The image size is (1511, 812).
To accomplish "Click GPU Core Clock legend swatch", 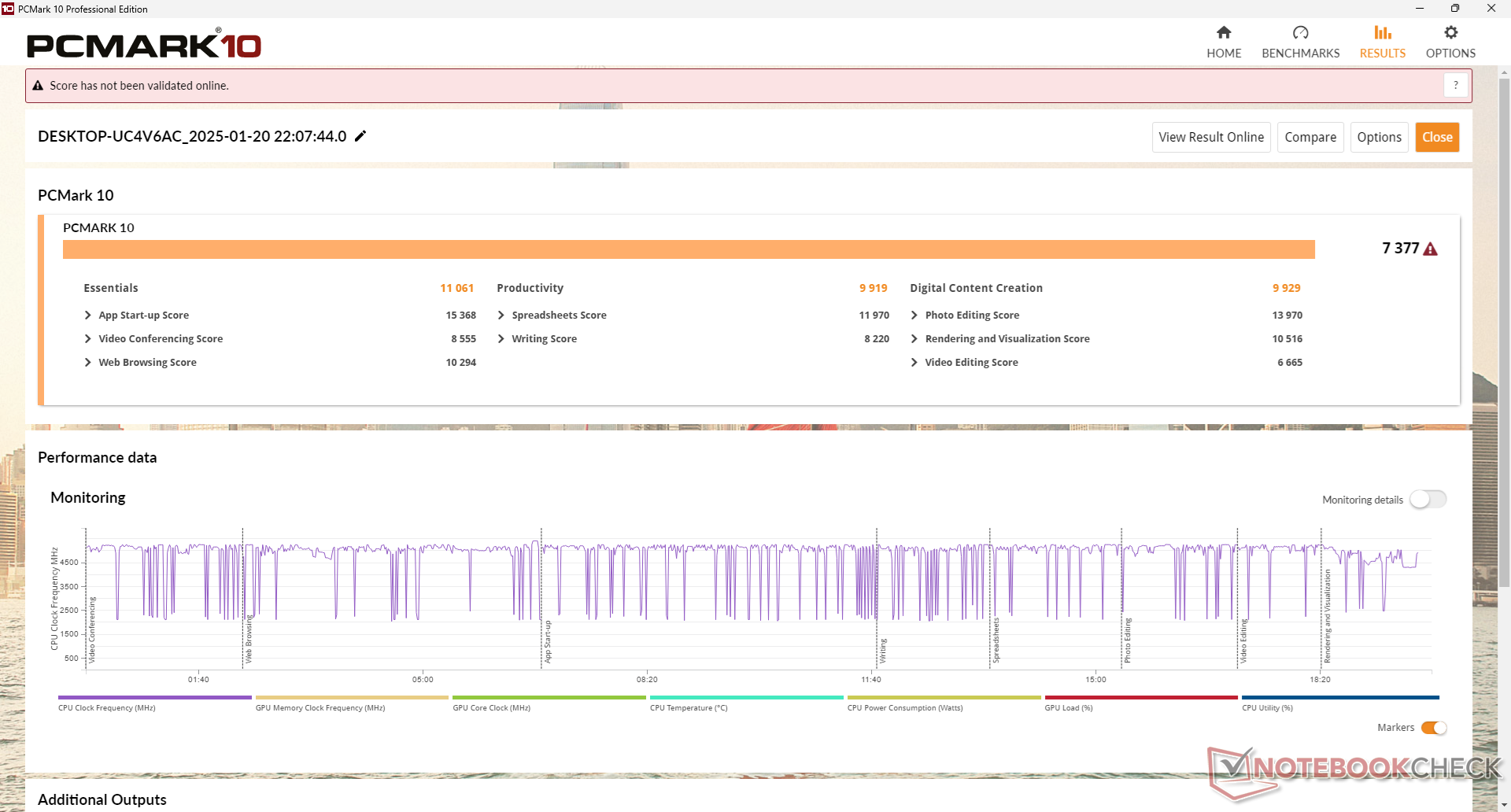I will click(x=549, y=697).
